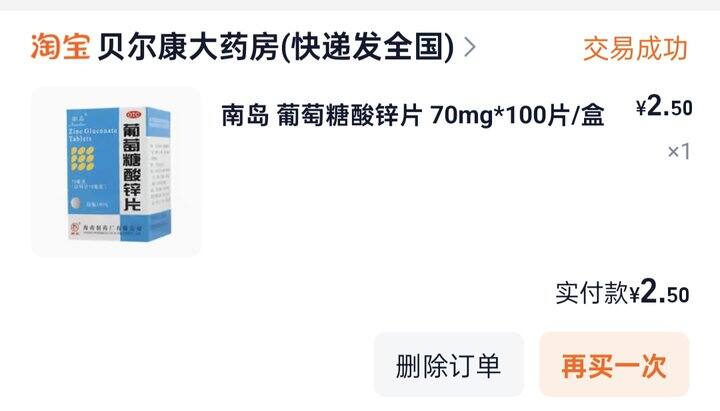Click the (快递发全国) part of the store name
The width and height of the screenshot is (720, 411).
[x=367, y=47]
